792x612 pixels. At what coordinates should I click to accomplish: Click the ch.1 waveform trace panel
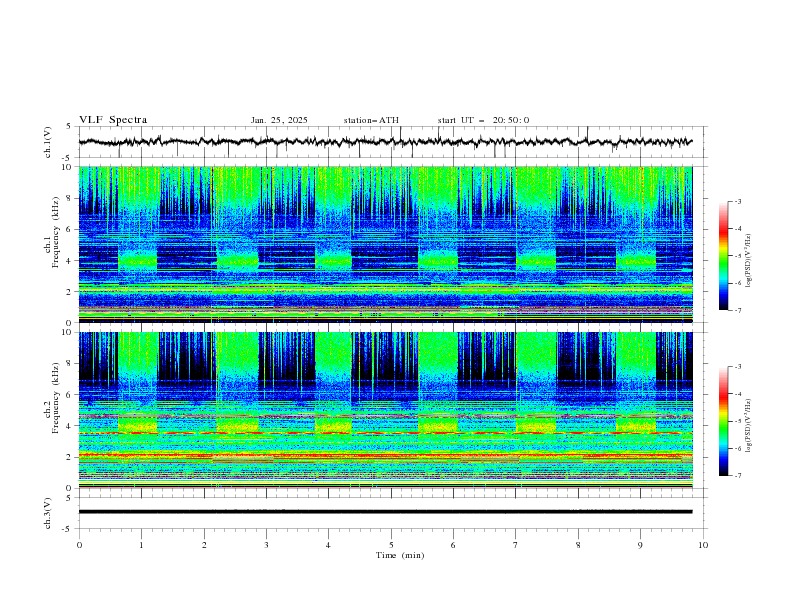(x=392, y=142)
